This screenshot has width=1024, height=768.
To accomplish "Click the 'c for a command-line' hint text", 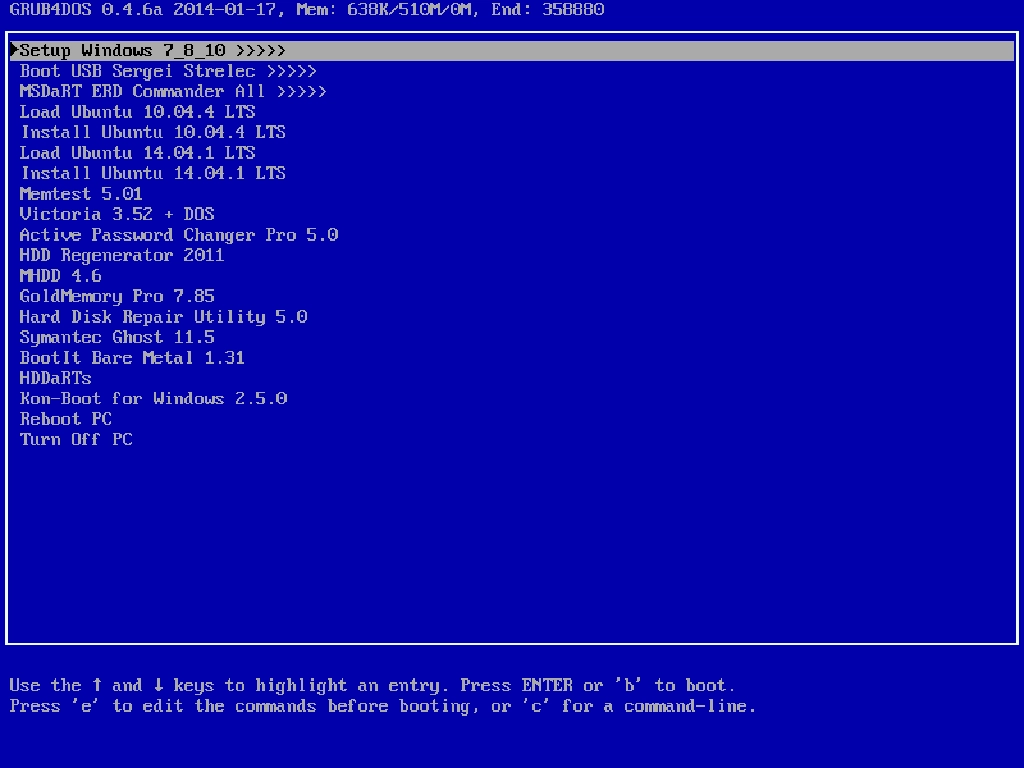I will (639, 706).
